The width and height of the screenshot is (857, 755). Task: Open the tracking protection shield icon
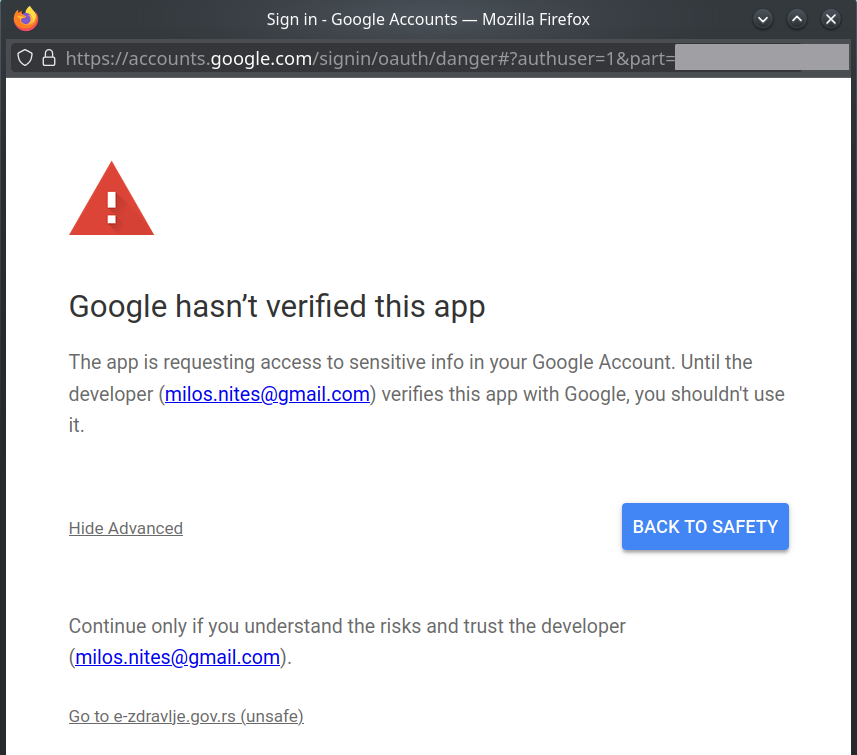pyautogui.click(x=25, y=58)
